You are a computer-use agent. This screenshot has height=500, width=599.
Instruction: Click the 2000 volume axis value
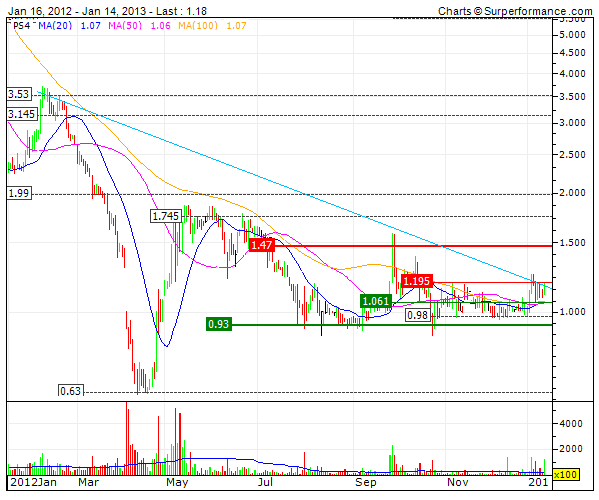(x=571, y=448)
